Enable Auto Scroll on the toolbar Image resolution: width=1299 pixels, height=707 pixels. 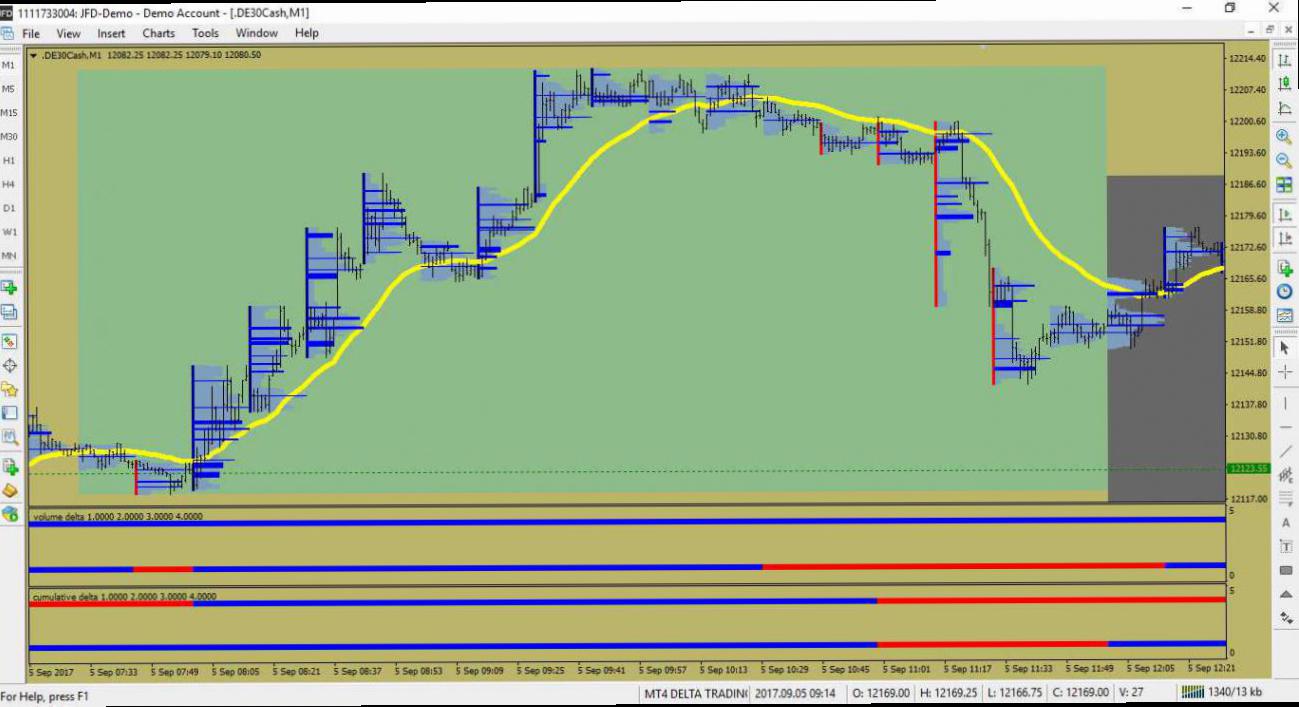[1288, 214]
